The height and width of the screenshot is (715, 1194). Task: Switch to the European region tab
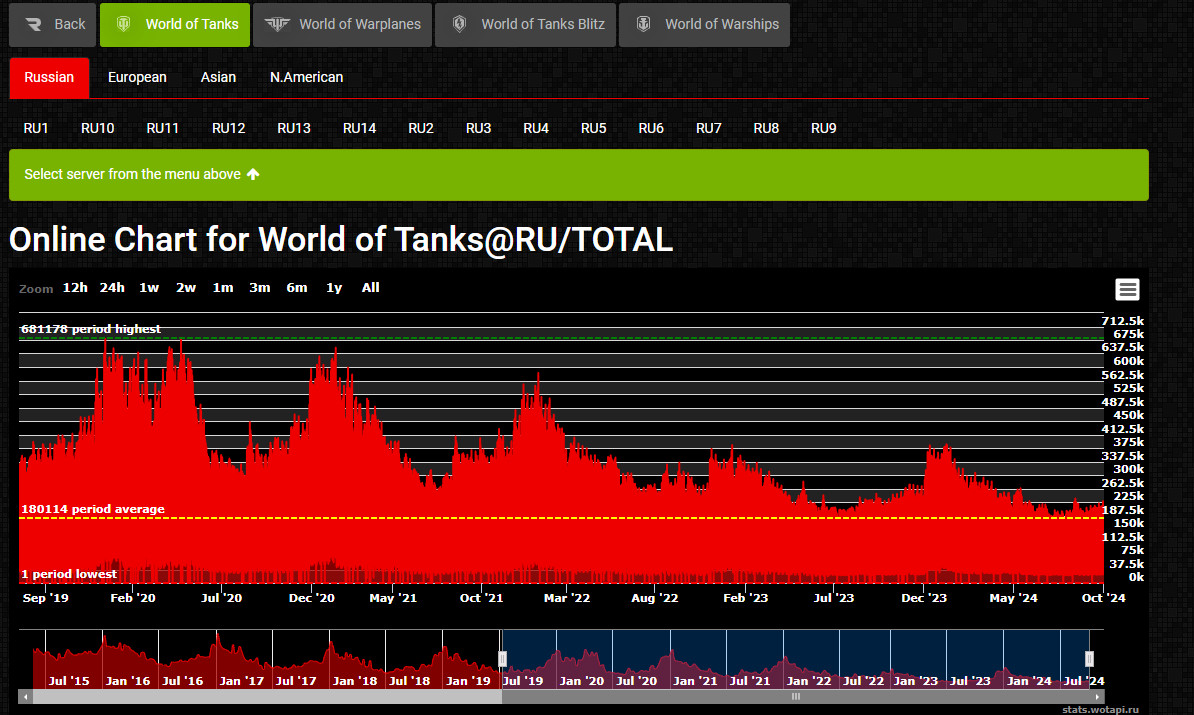(x=137, y=77)
